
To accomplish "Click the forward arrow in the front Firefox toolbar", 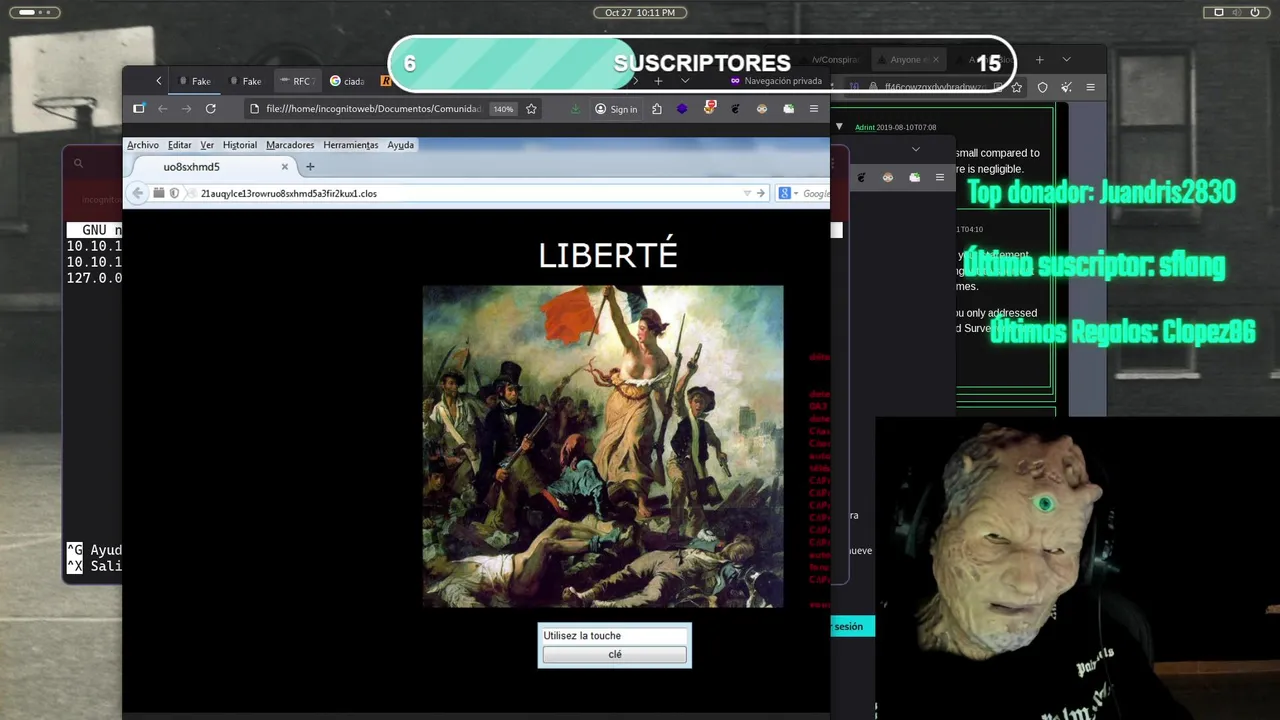I will (186, 109).
